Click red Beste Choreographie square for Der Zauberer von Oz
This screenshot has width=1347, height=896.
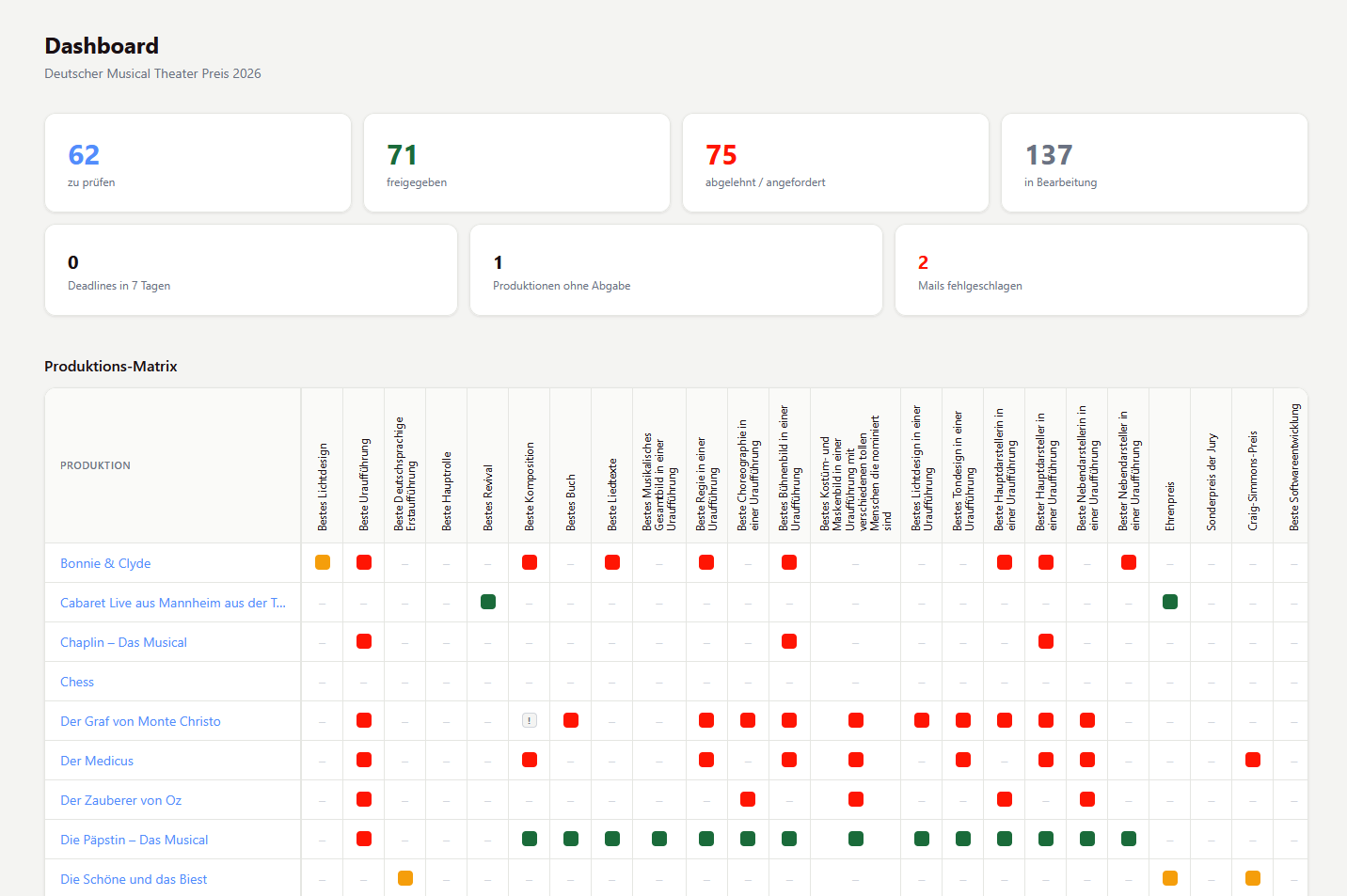coord(748,799)
